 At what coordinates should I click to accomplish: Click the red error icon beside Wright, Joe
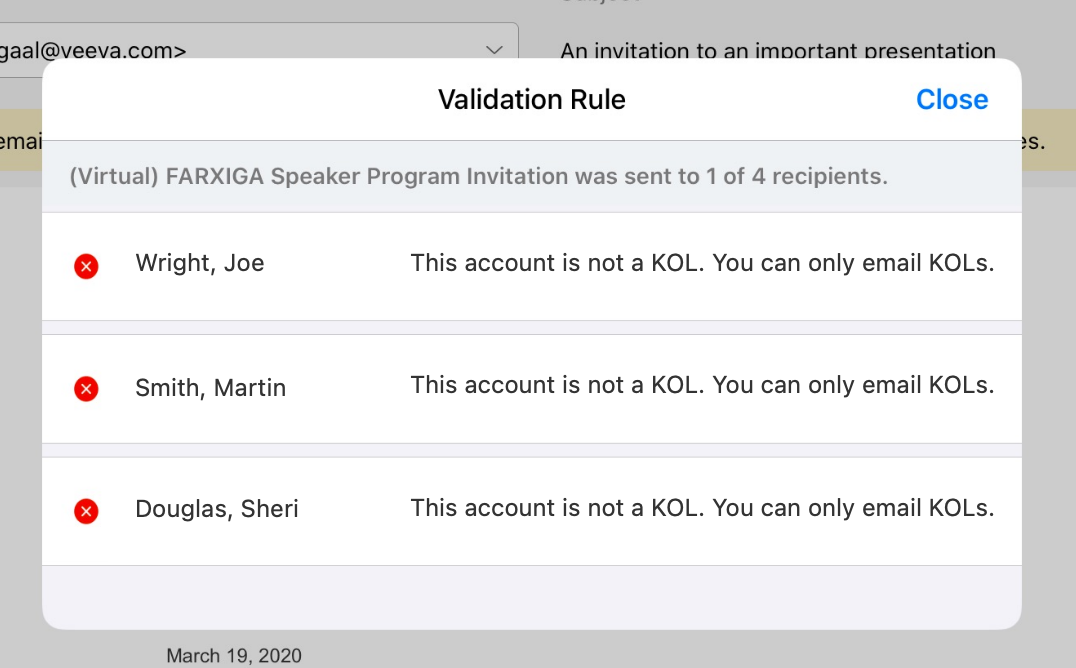coord(86,266)
